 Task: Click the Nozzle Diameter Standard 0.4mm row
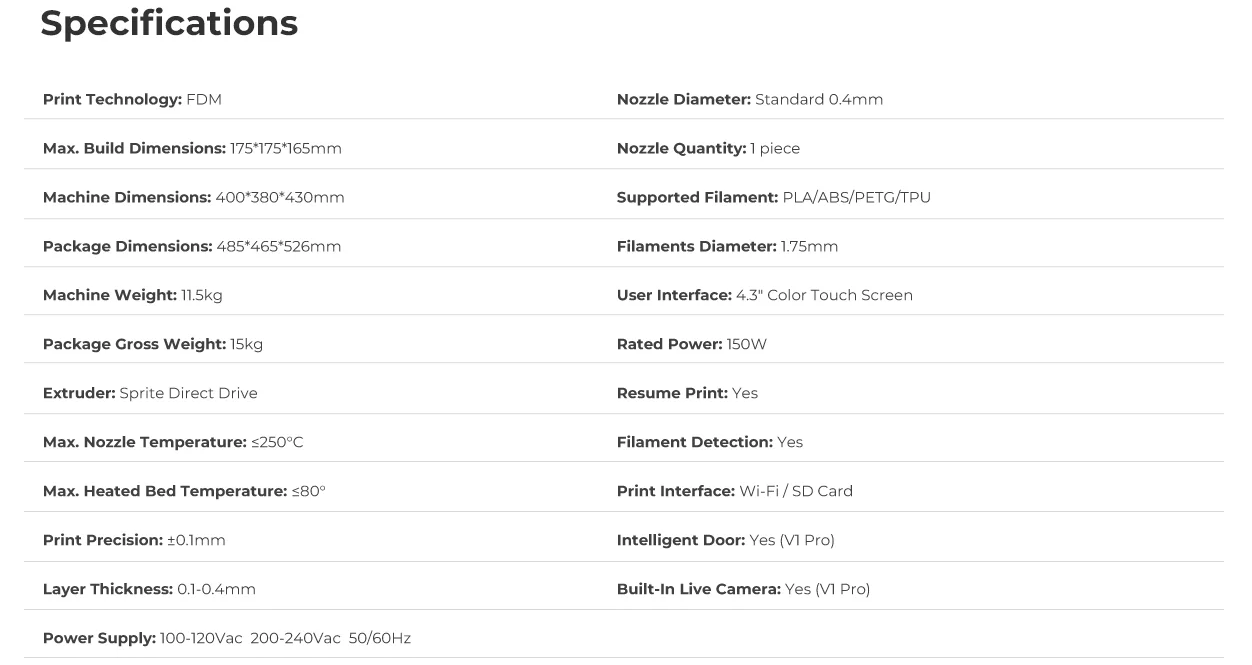click(x=749, y=99)
